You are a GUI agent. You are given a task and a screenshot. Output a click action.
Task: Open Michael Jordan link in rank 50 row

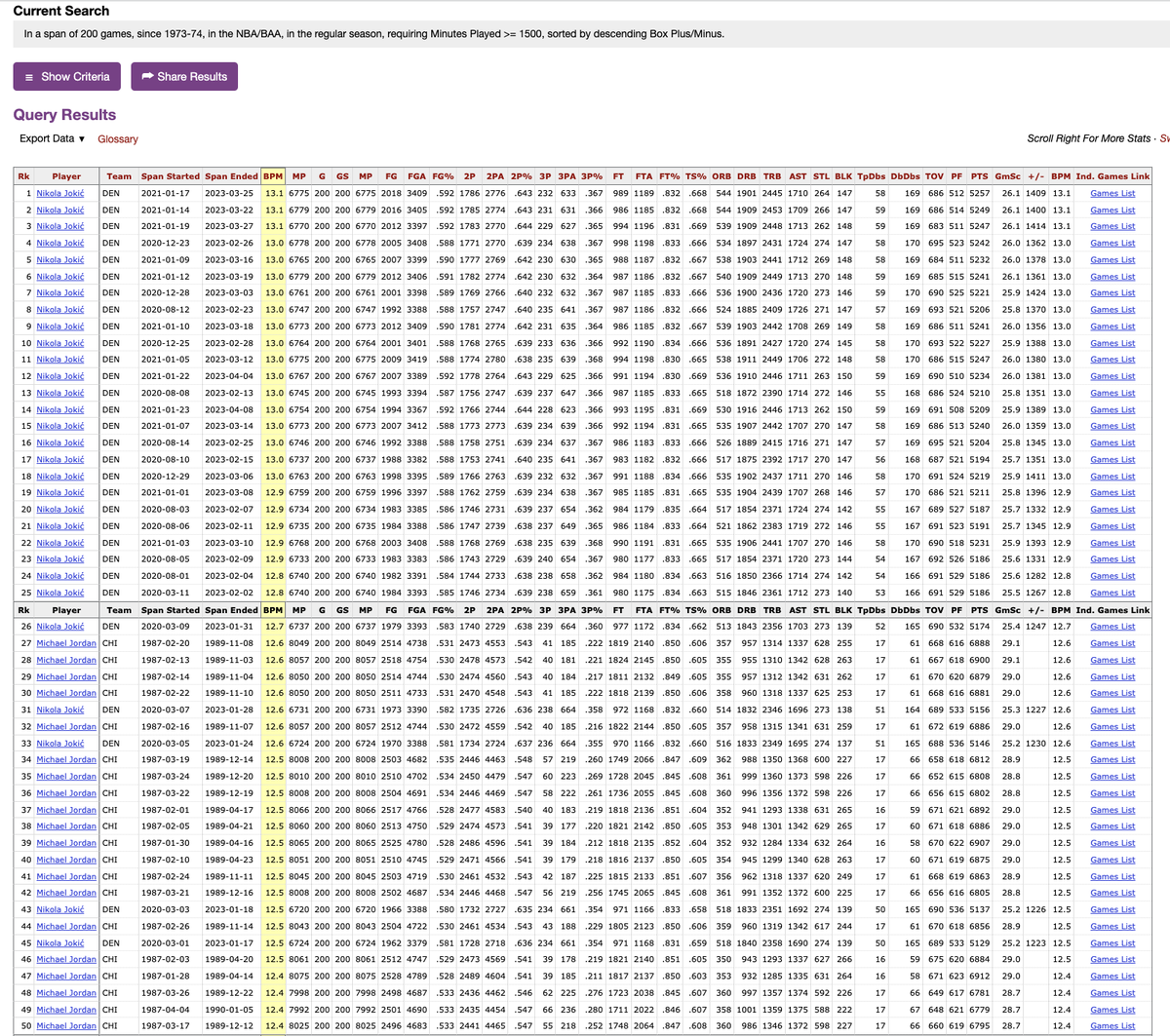66,1026
